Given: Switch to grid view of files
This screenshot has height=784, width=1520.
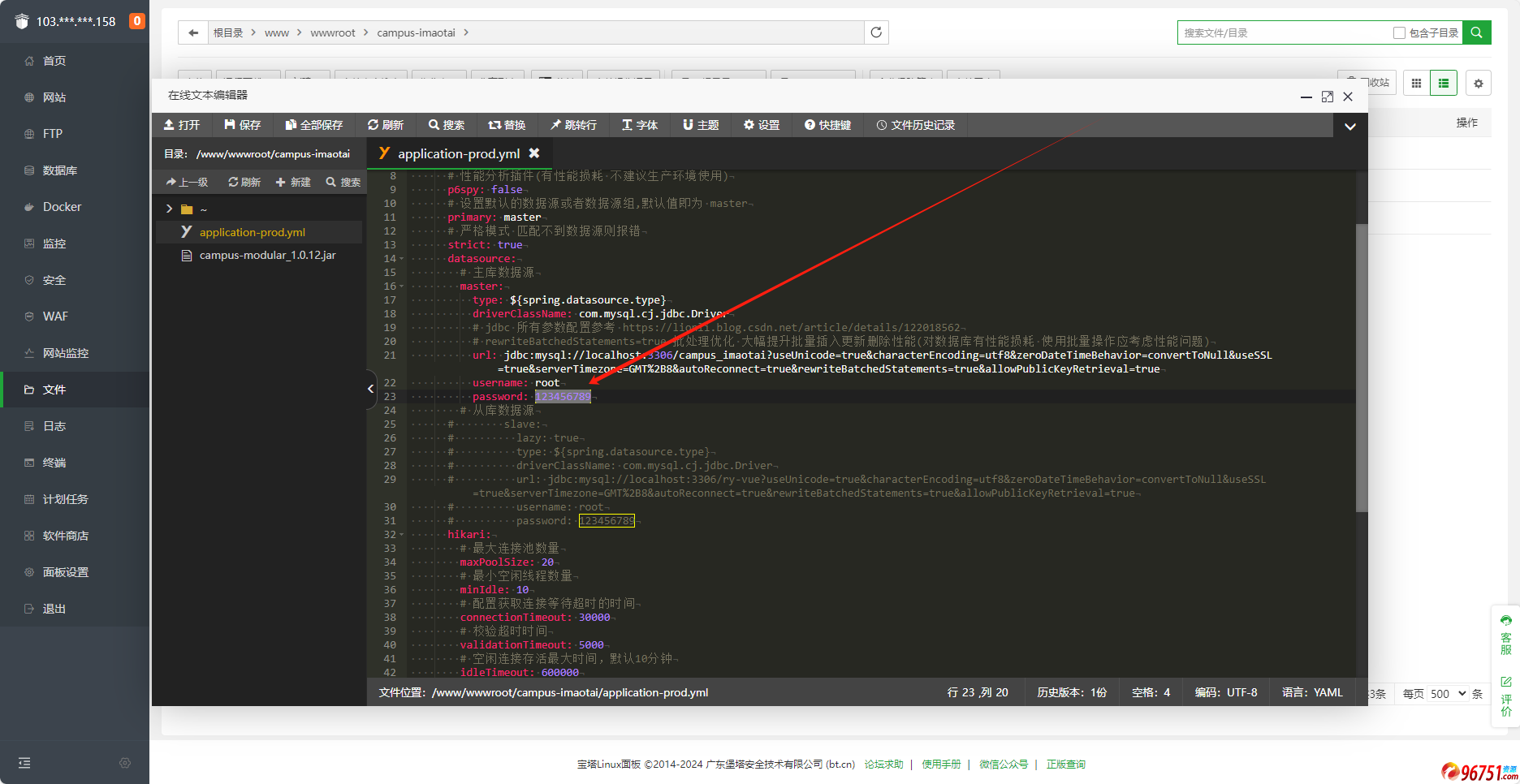Looking at the screenshot, I should 1416,83.
